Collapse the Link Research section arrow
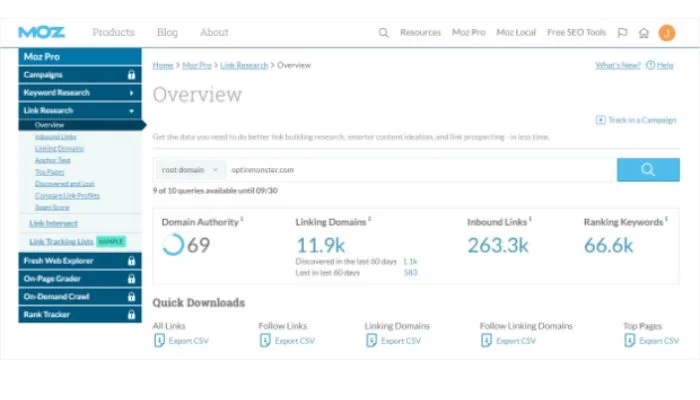700x400 pixels. coord(131,111)
